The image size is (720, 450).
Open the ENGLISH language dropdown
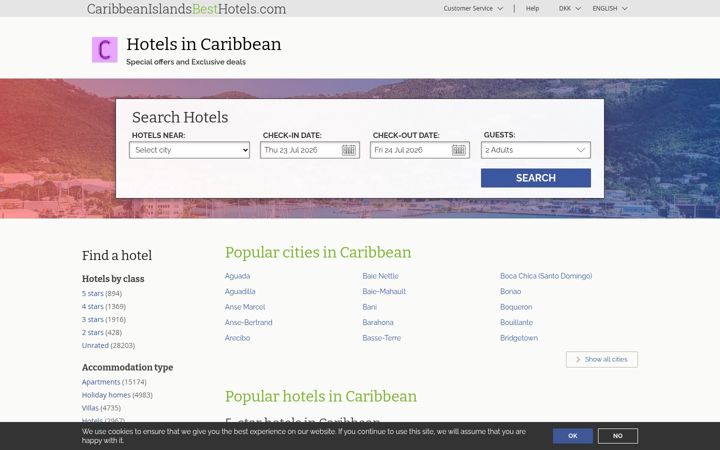610,8
